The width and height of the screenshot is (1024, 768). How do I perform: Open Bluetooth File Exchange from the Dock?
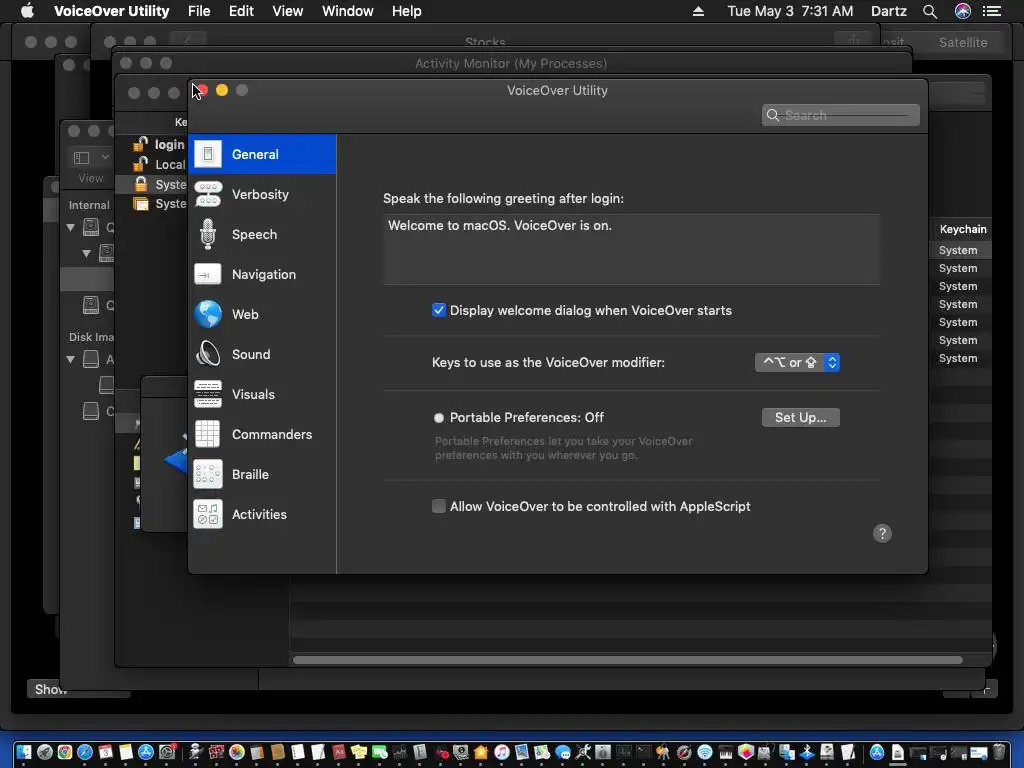point(807,752)
